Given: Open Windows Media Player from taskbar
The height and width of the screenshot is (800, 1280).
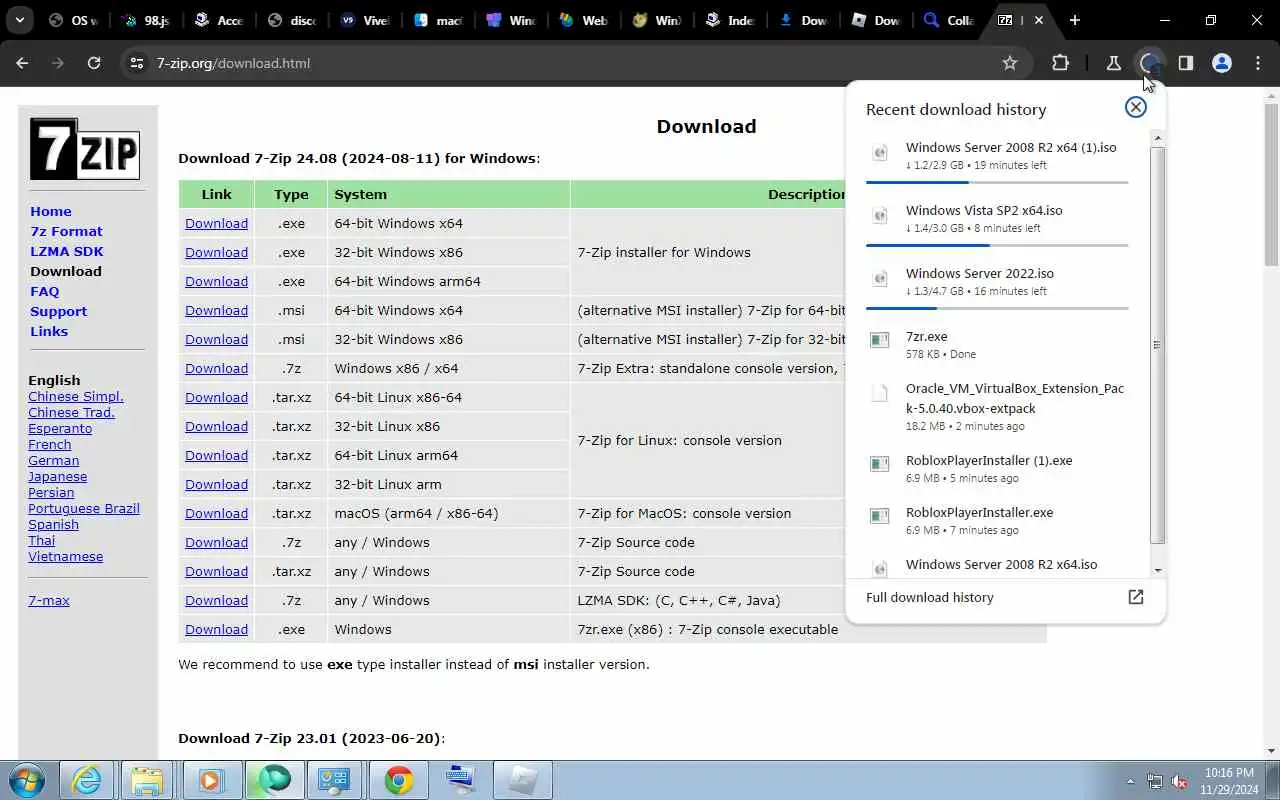Looking at the screenshot, I should pyautogui.click(x=211, y=780).
